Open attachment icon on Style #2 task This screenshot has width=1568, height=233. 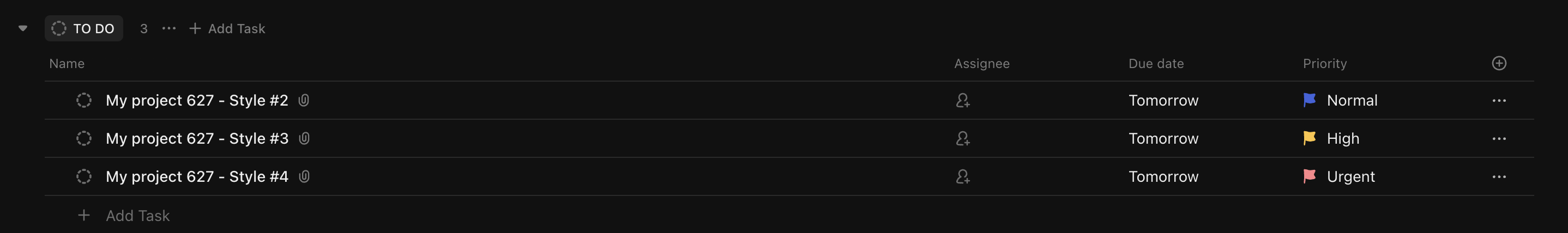coord(304,100)
